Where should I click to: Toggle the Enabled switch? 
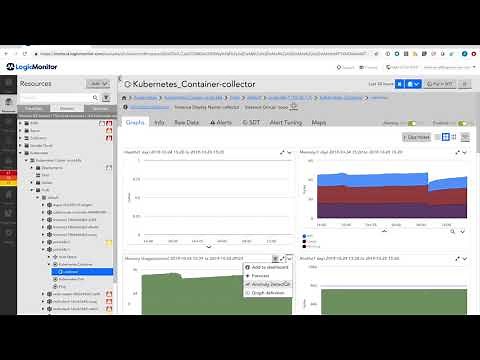(462, 123)
